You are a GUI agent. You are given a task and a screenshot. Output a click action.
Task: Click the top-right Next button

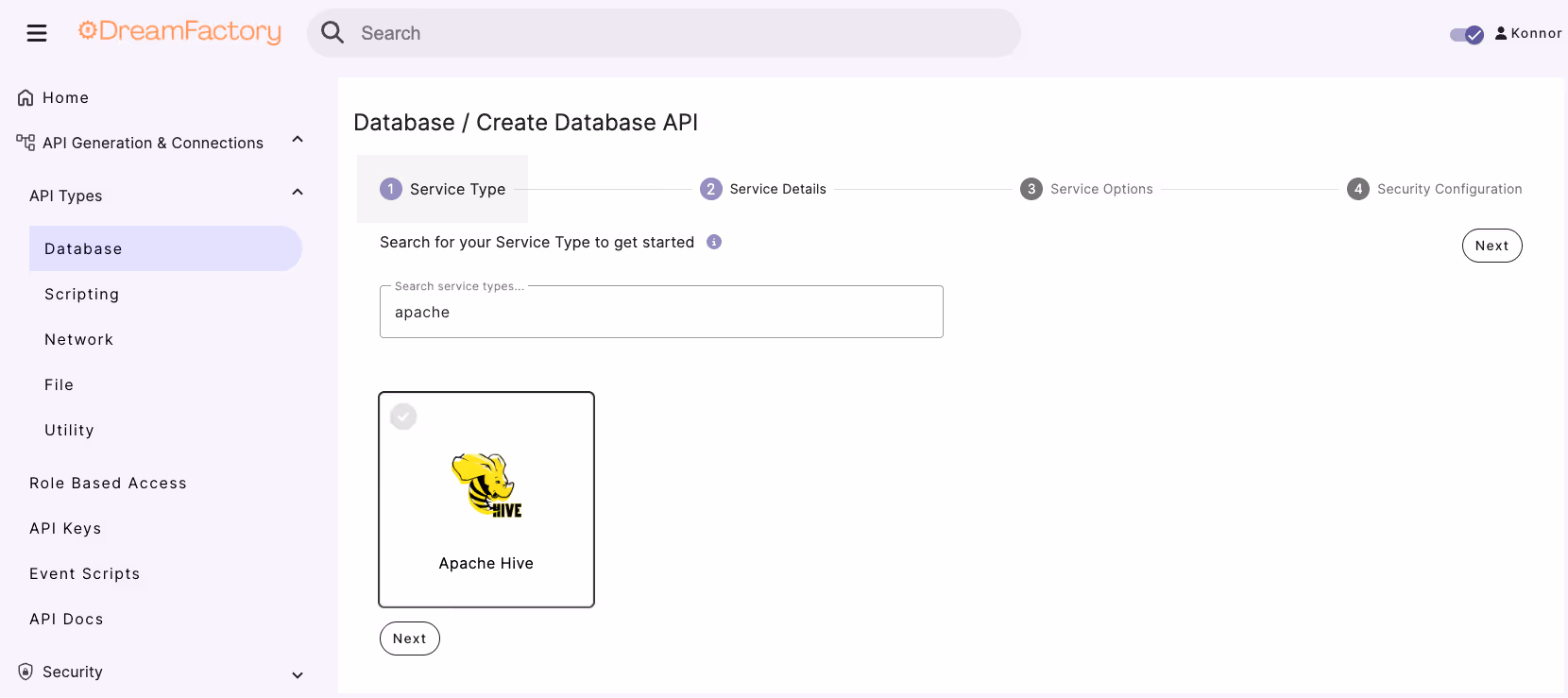(1491, 246)
